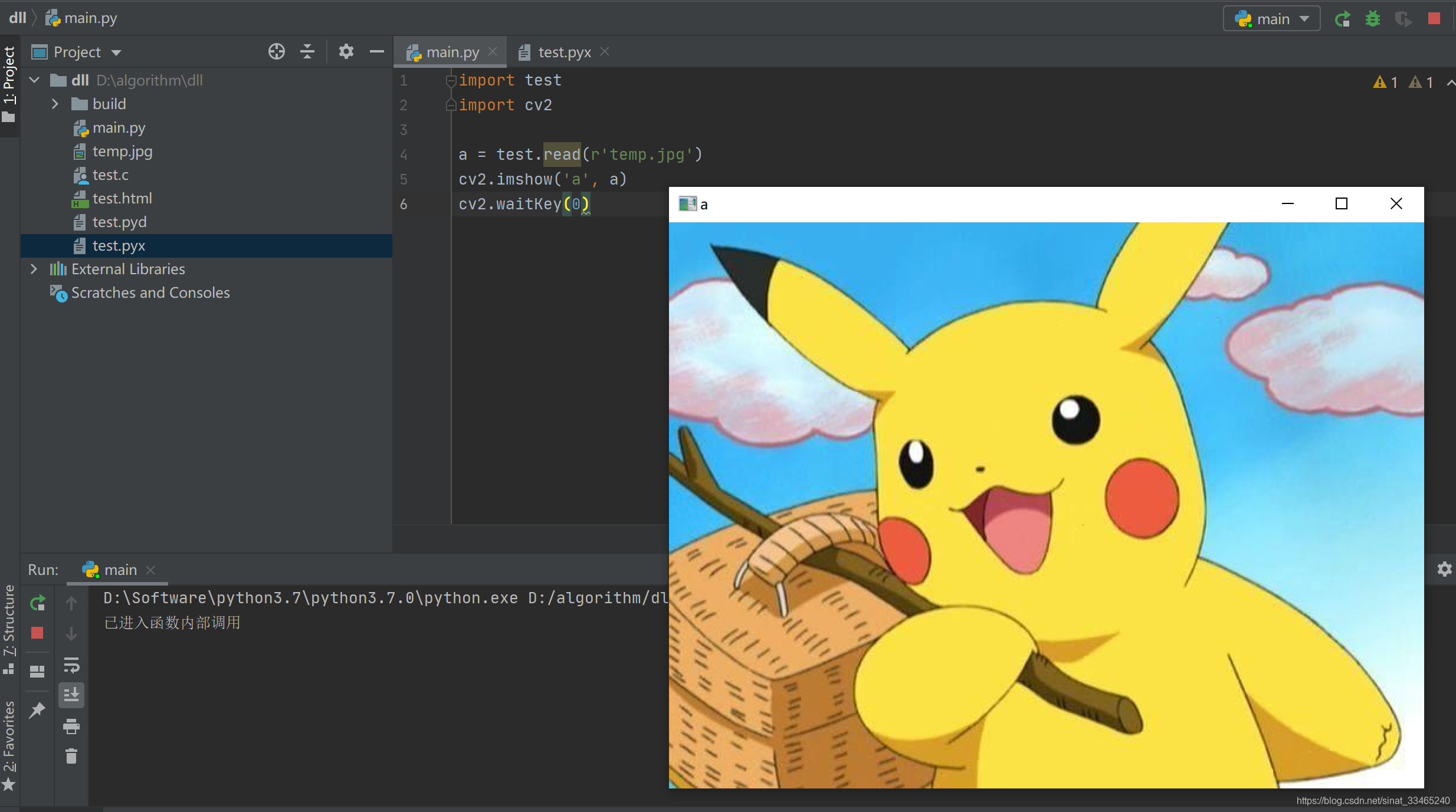Click the Debug bug icon
This screenshot has height=812, width=1456.
[1373, 19]
